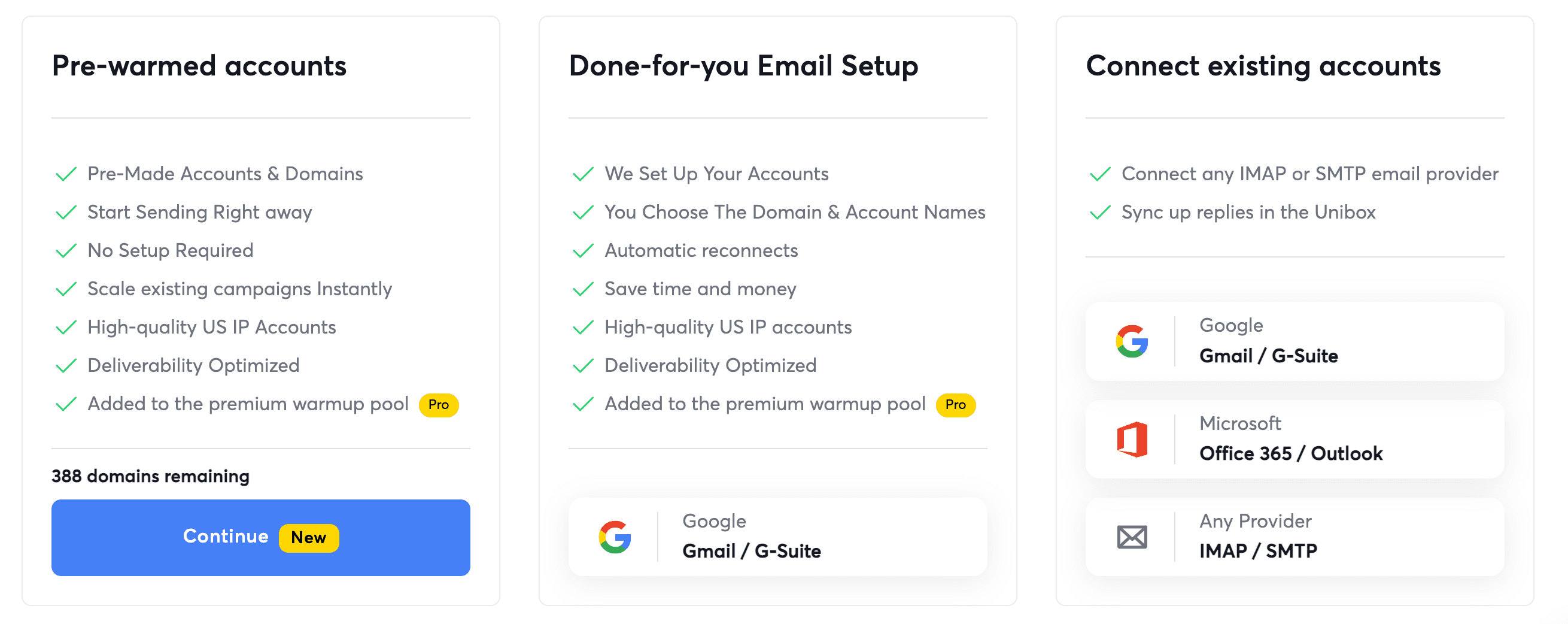Click the 388 domains remaining text
The image size is (1568, 624).
point(150,476)
